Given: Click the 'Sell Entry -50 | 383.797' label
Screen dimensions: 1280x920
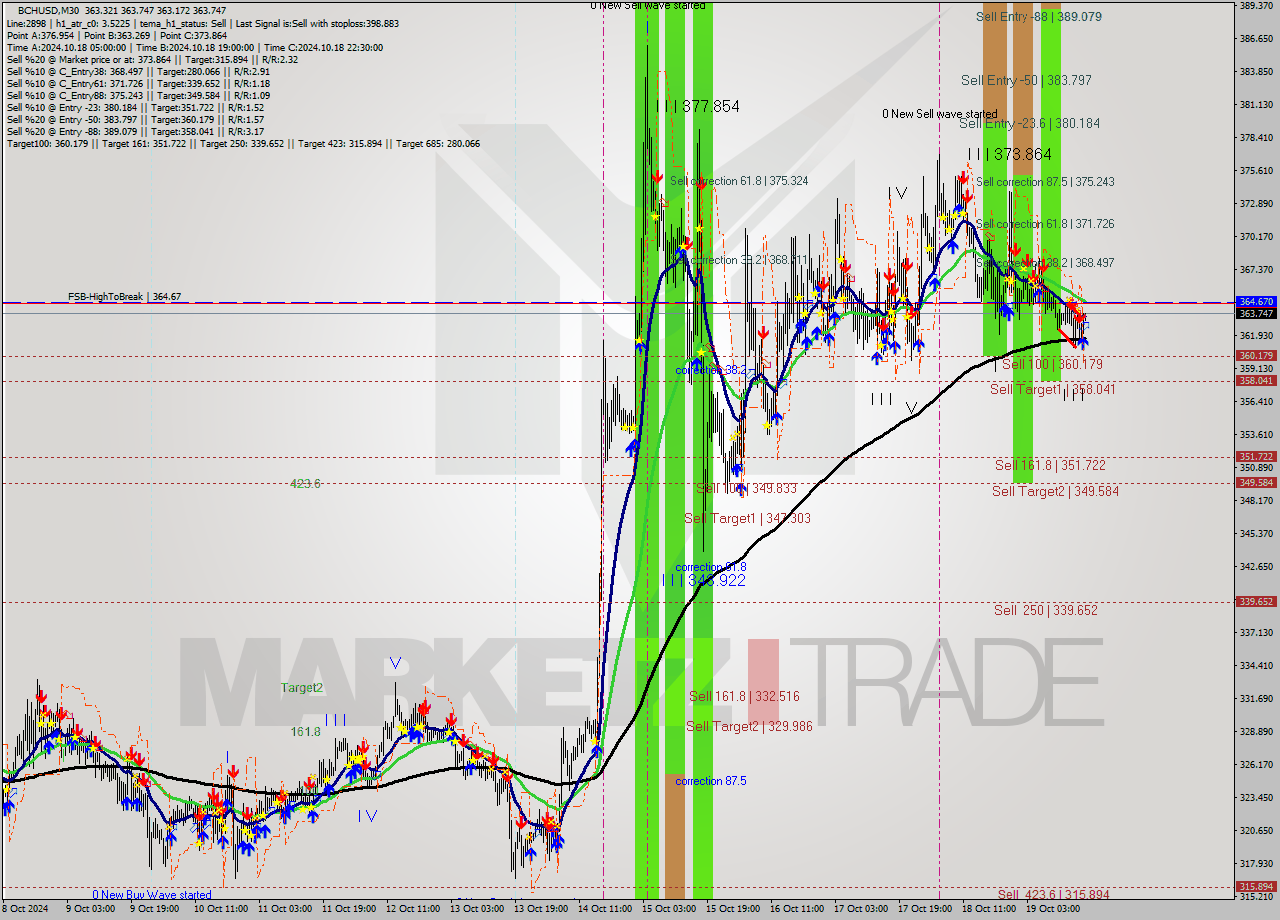Looking at the screenshot, I should pyautogui.click(x=1026, y=80).
